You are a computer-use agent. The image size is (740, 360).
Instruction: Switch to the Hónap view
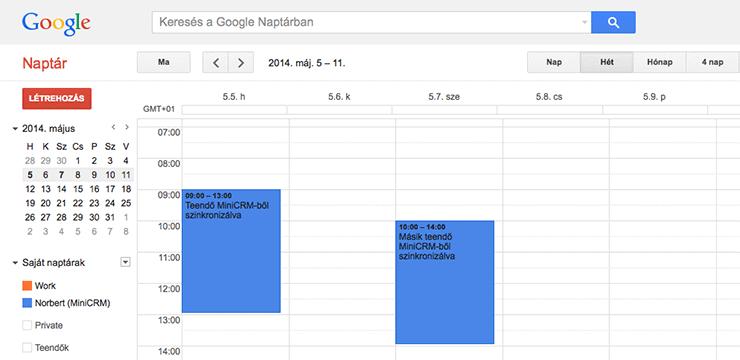point(659,62)
